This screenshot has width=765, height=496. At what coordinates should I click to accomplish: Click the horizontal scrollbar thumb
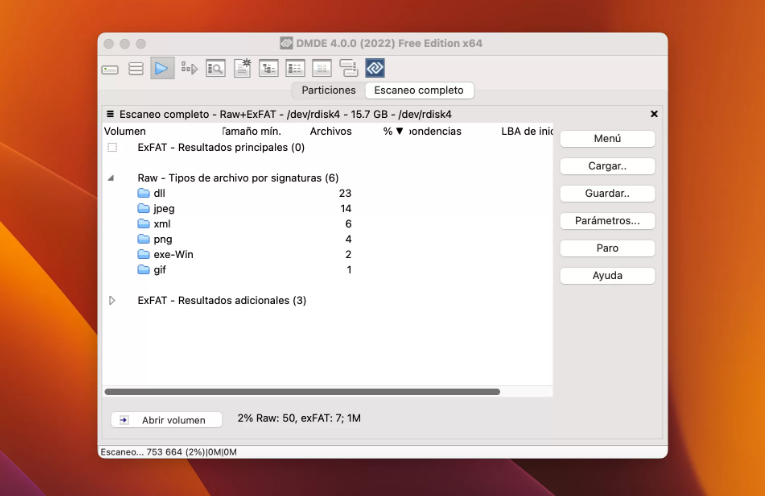[302, 392]
